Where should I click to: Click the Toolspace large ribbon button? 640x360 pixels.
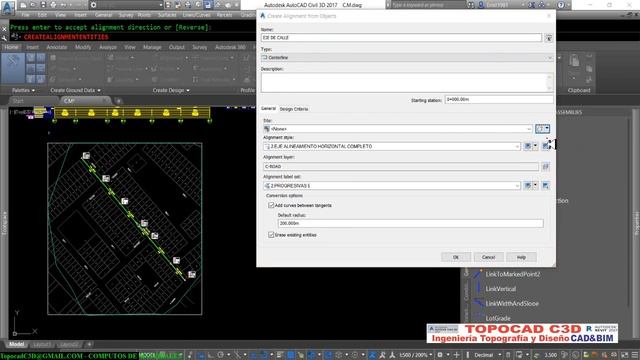coord(13,68)
